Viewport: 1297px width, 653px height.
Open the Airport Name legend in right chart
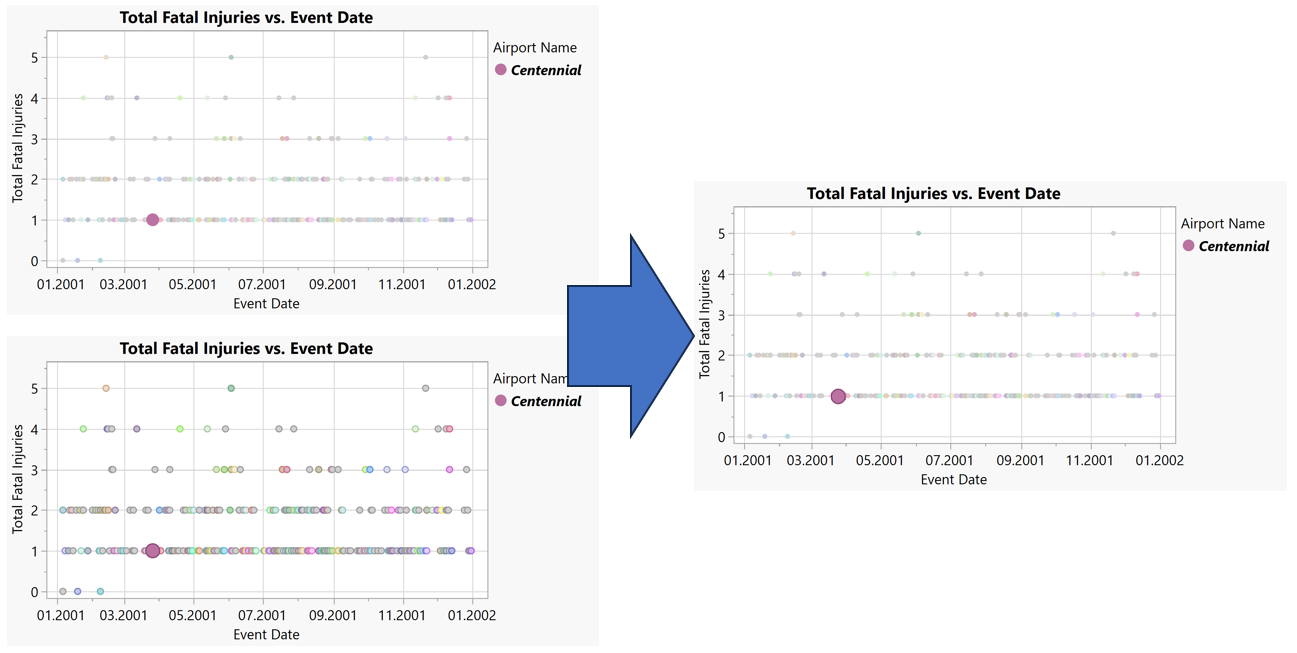point(1222,223)
